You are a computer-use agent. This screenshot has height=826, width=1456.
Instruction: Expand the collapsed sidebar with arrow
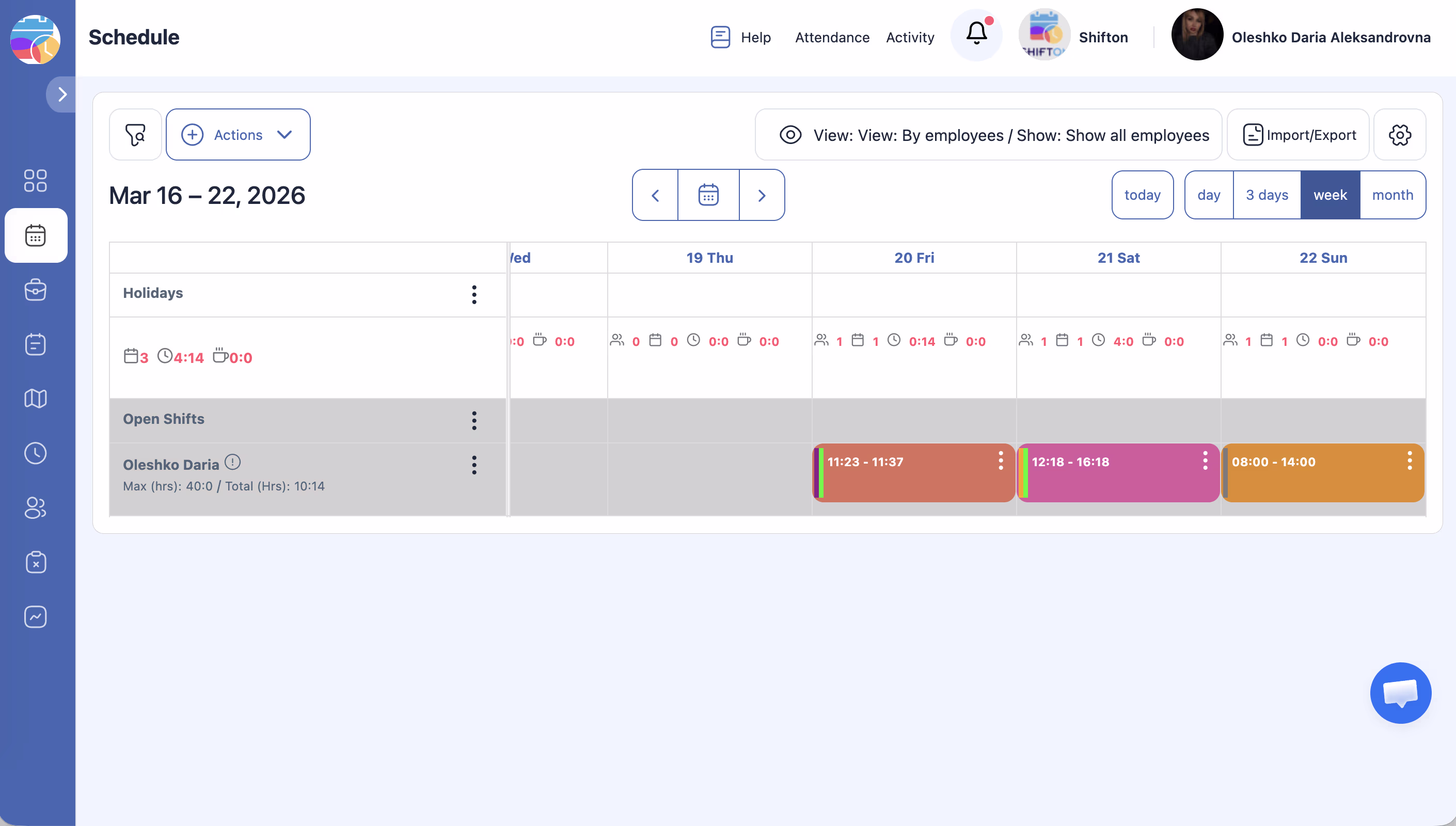[x=62, y=94]
